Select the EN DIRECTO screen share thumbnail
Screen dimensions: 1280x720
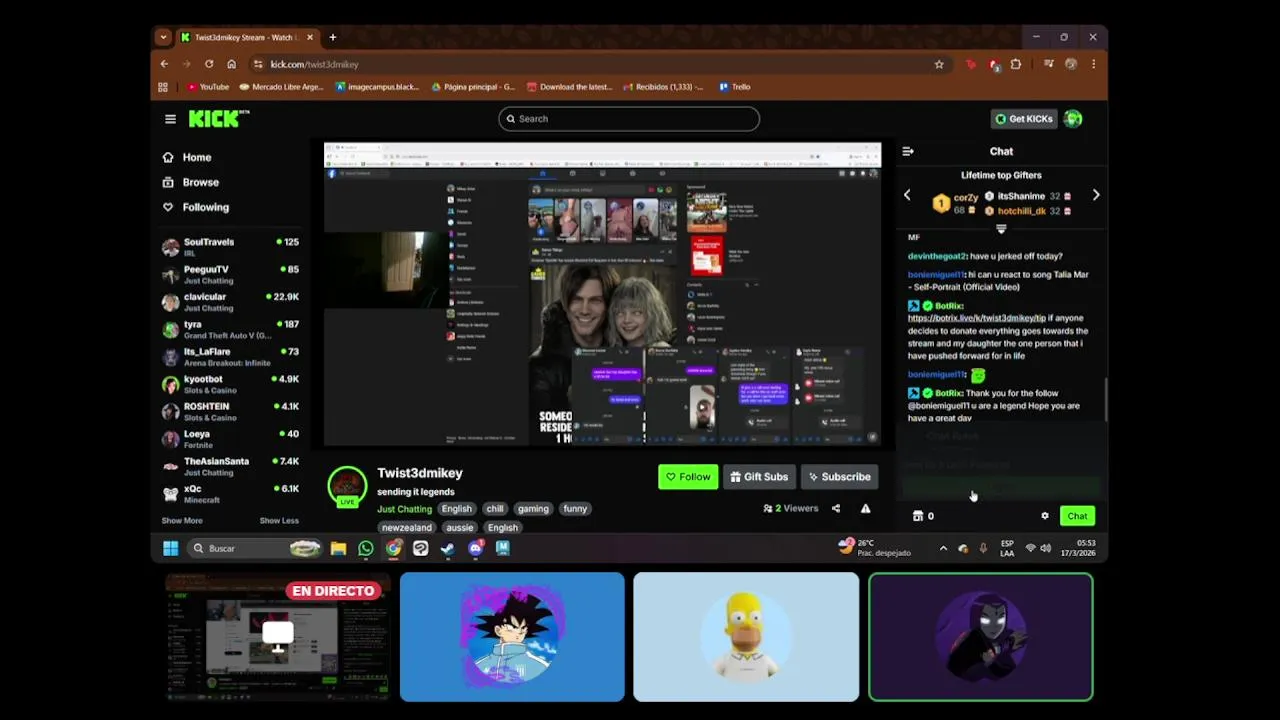tap(278, 637)
